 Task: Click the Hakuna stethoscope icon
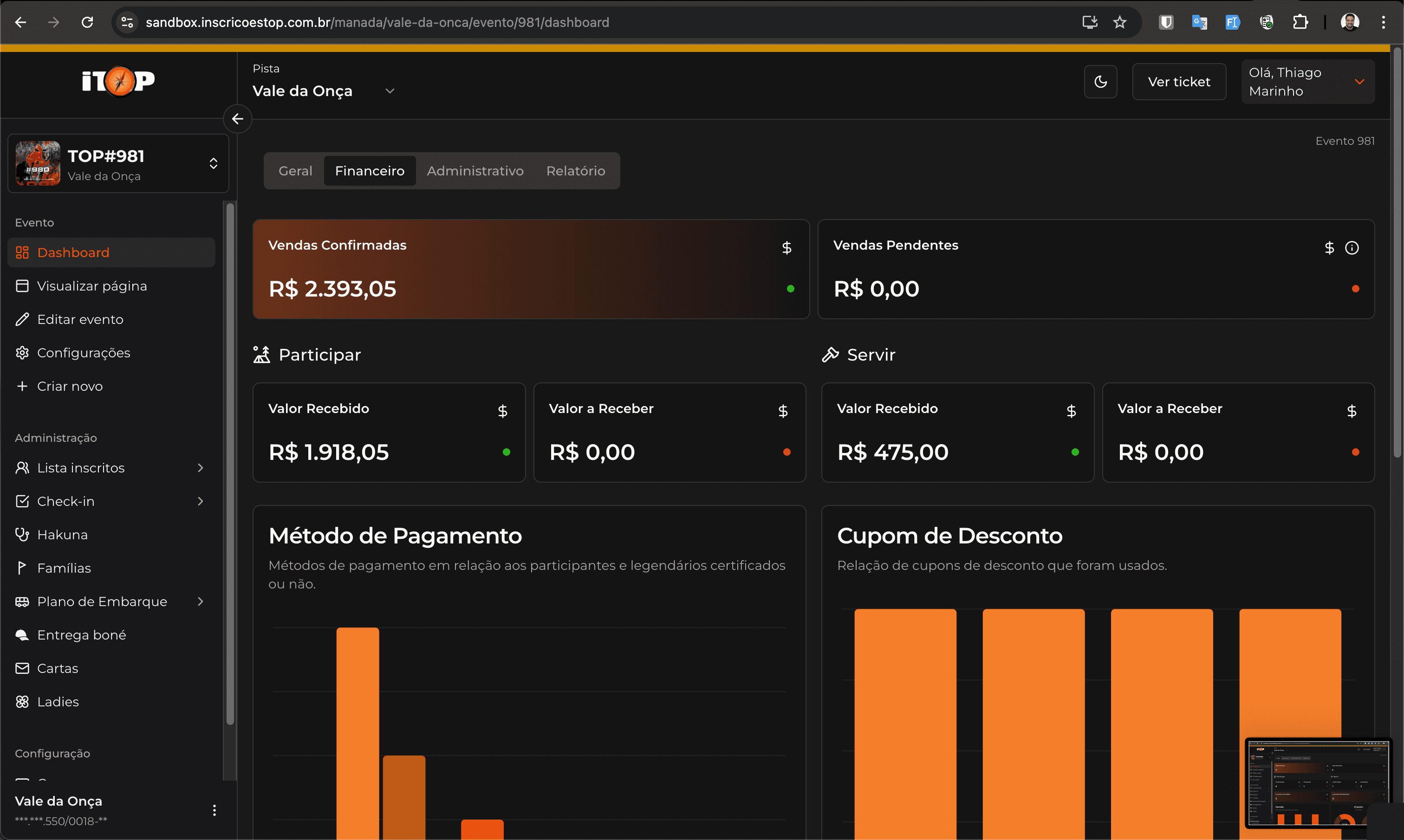coord(22,534)
